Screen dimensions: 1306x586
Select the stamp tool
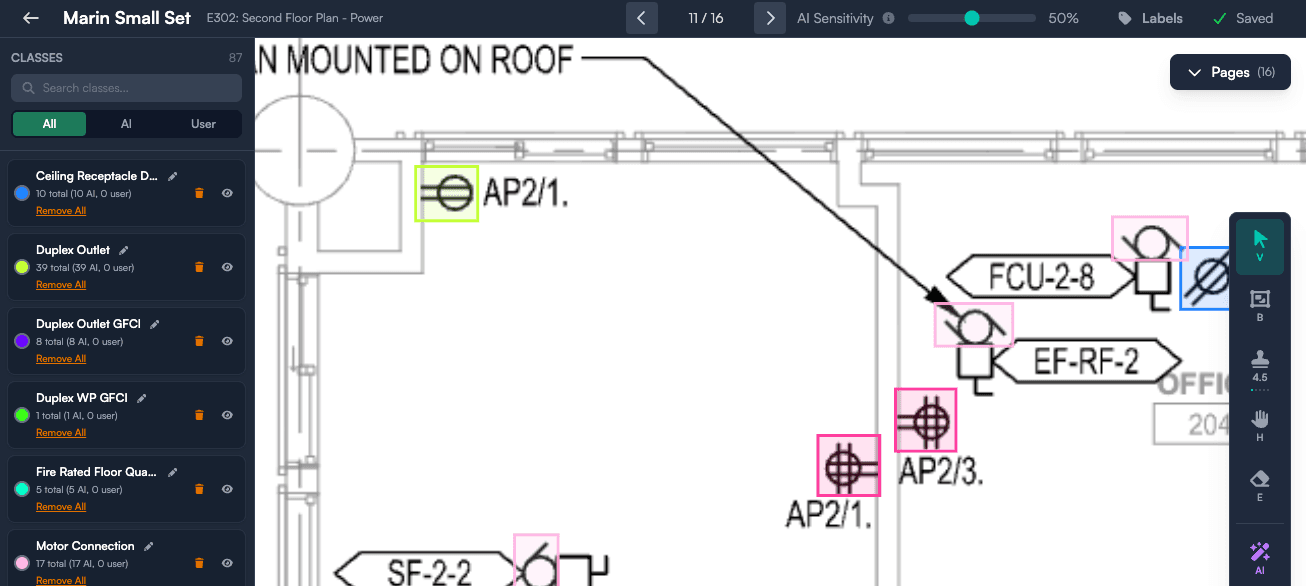pos(1259,364)
